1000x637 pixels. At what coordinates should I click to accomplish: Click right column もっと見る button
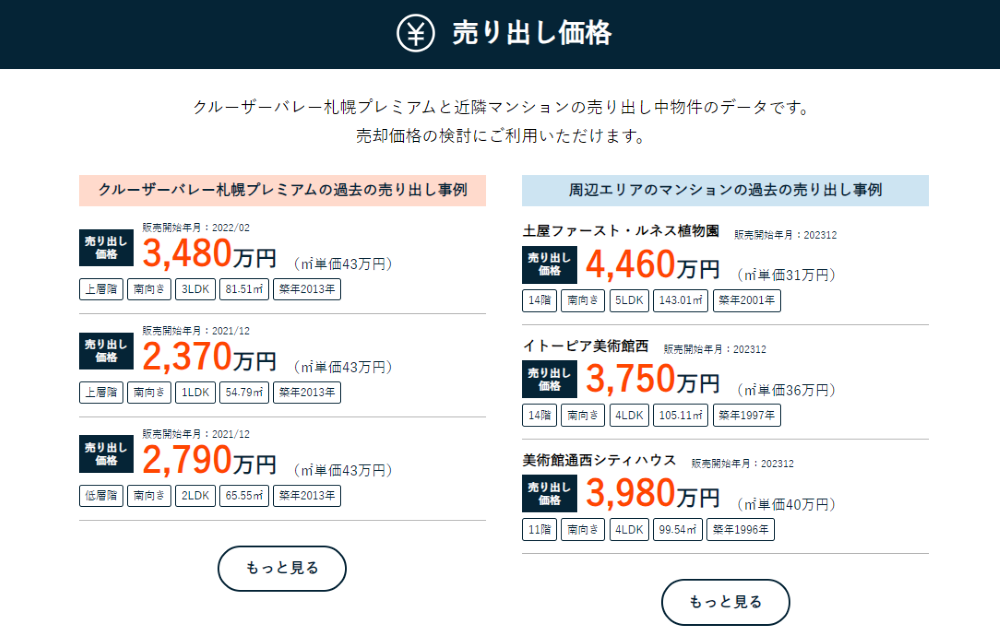click(x=725, y=602)
